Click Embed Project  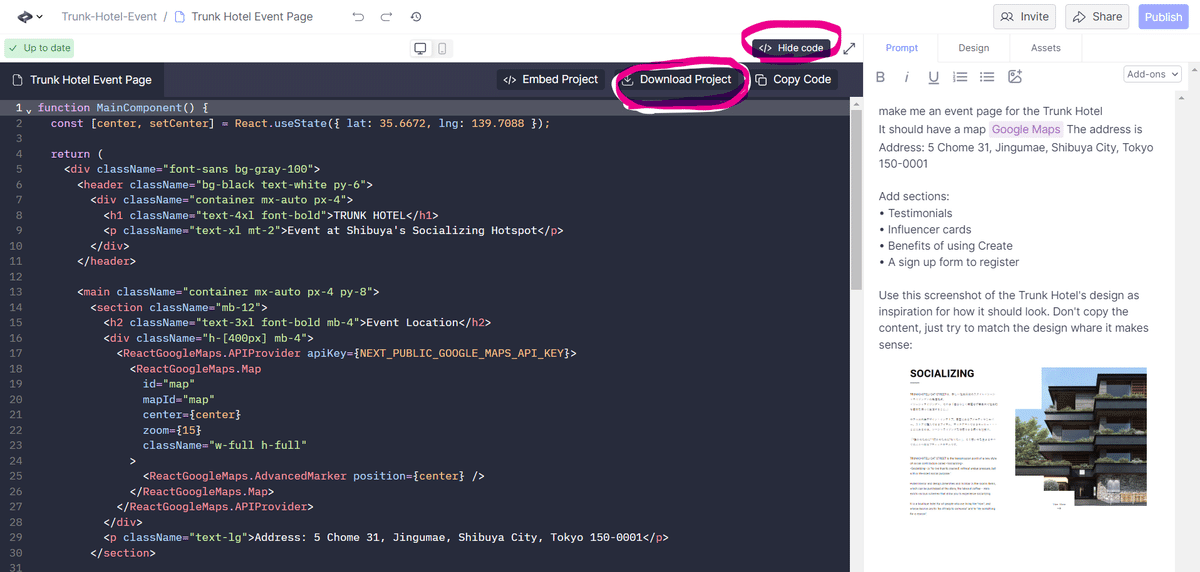551,80
